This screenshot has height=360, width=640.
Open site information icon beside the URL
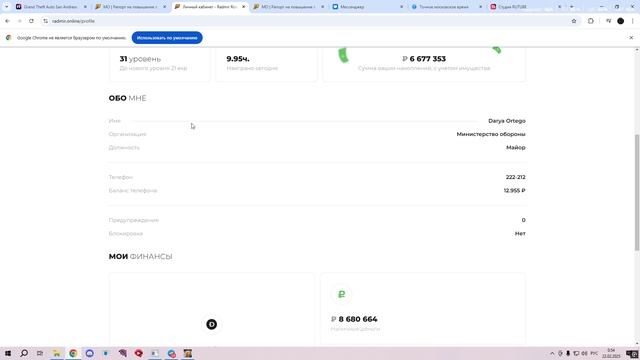click(x=45, y=21)
